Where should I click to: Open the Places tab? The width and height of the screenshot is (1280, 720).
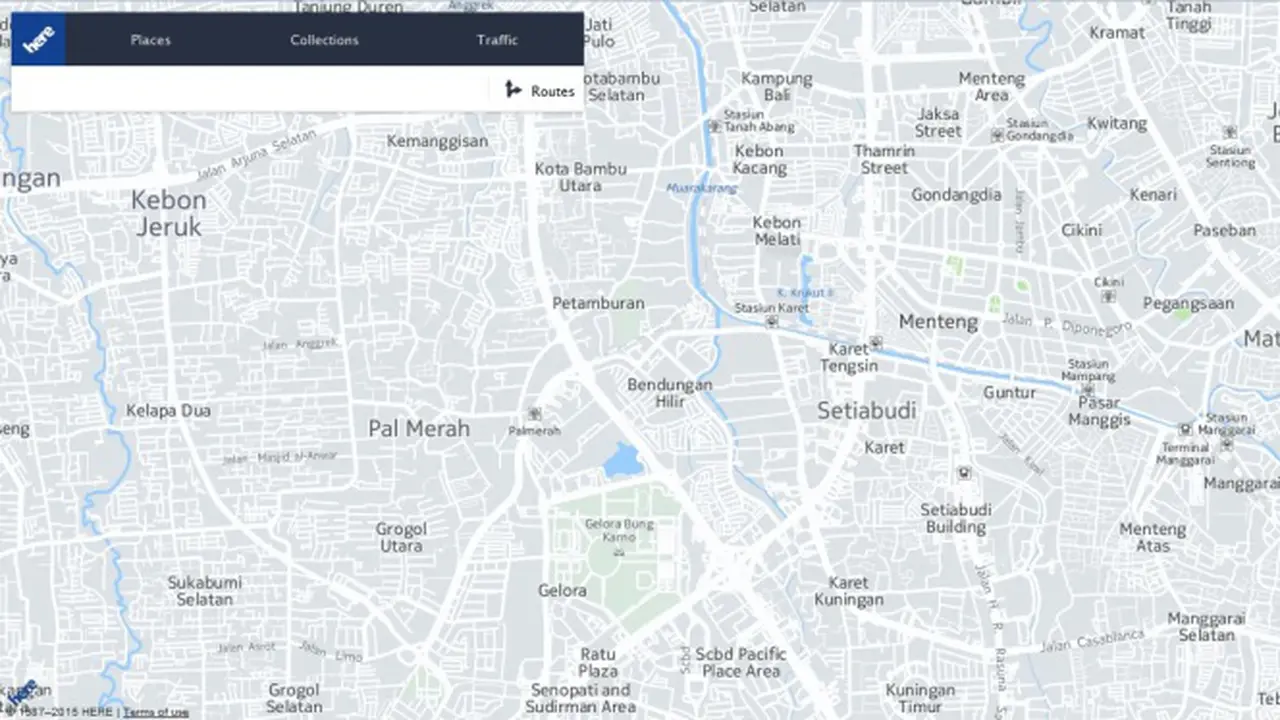click(150, 40)
